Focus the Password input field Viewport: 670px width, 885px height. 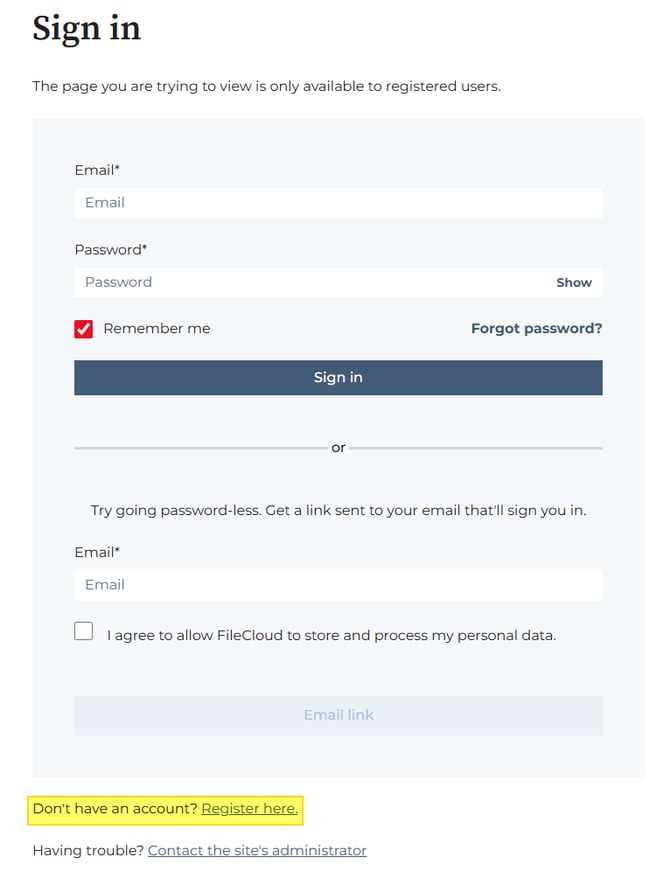[310, 282]
